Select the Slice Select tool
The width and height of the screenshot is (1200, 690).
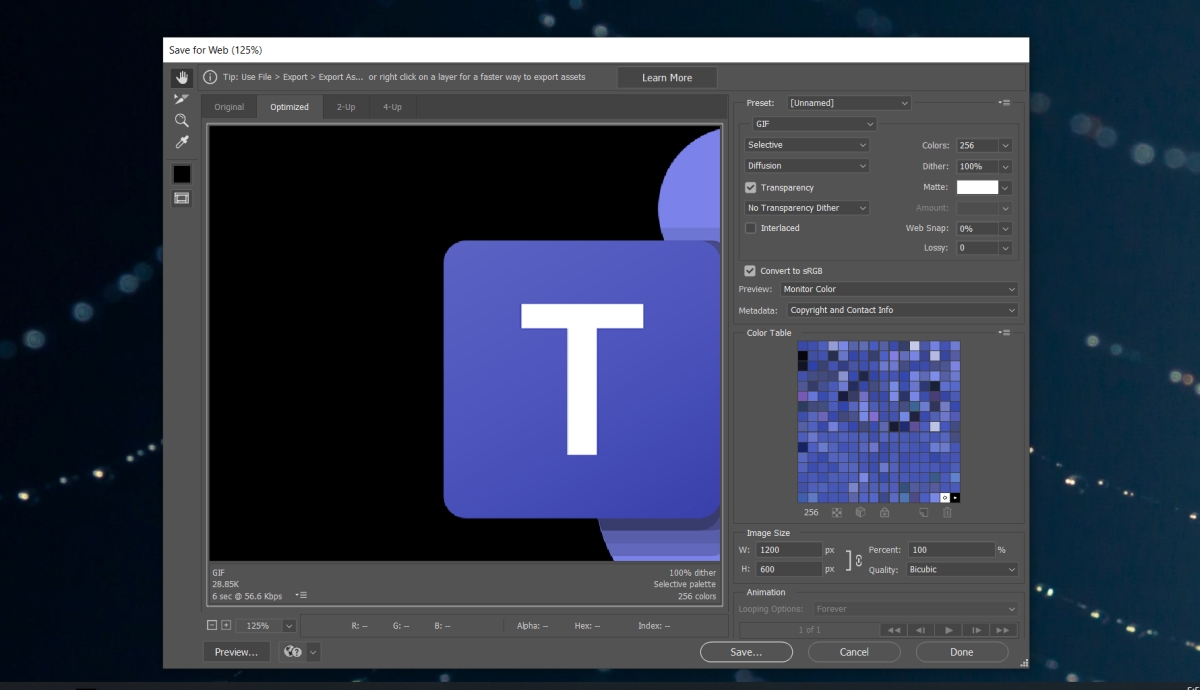tap(181, 98)
